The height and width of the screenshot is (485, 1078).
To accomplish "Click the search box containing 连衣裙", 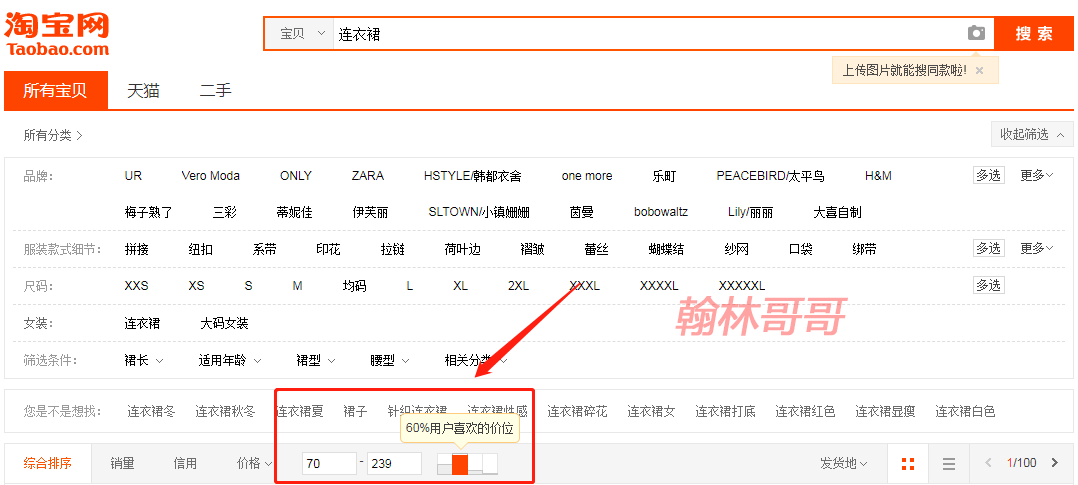I will coord(650,34).
